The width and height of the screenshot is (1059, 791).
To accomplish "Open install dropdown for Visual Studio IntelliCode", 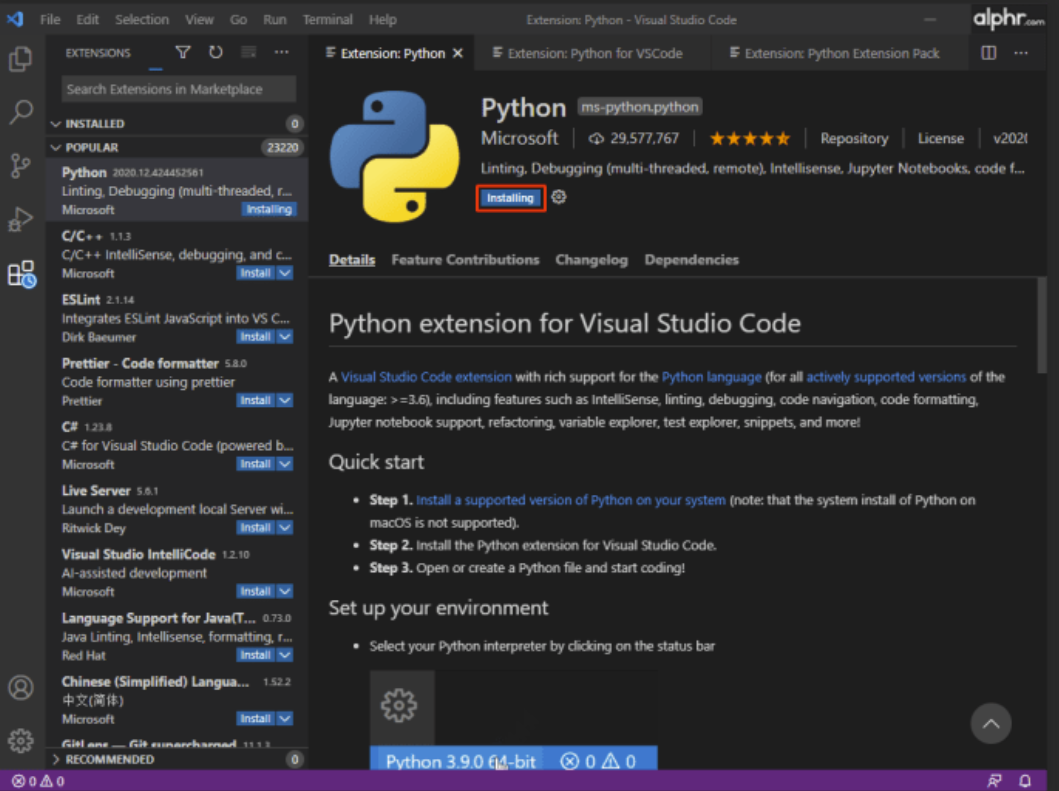I will click(285, 591).
